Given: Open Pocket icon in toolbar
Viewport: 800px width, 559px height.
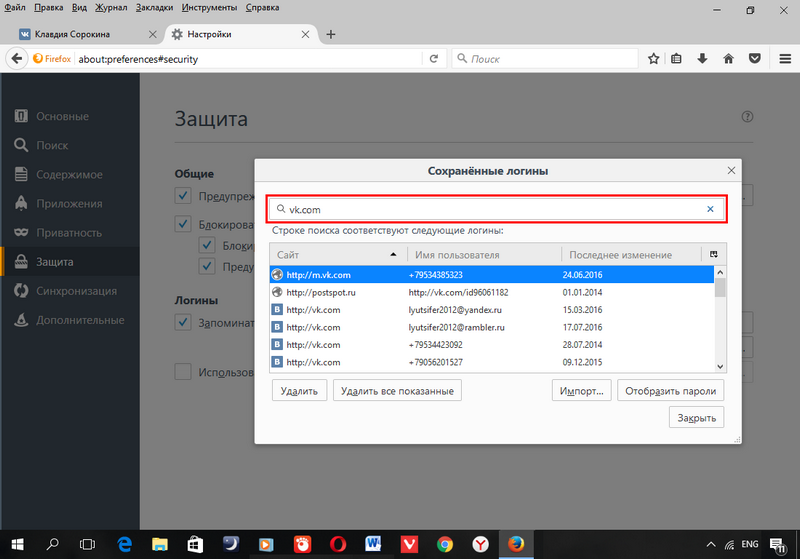Looking at the screenshot, I should 755,59.
